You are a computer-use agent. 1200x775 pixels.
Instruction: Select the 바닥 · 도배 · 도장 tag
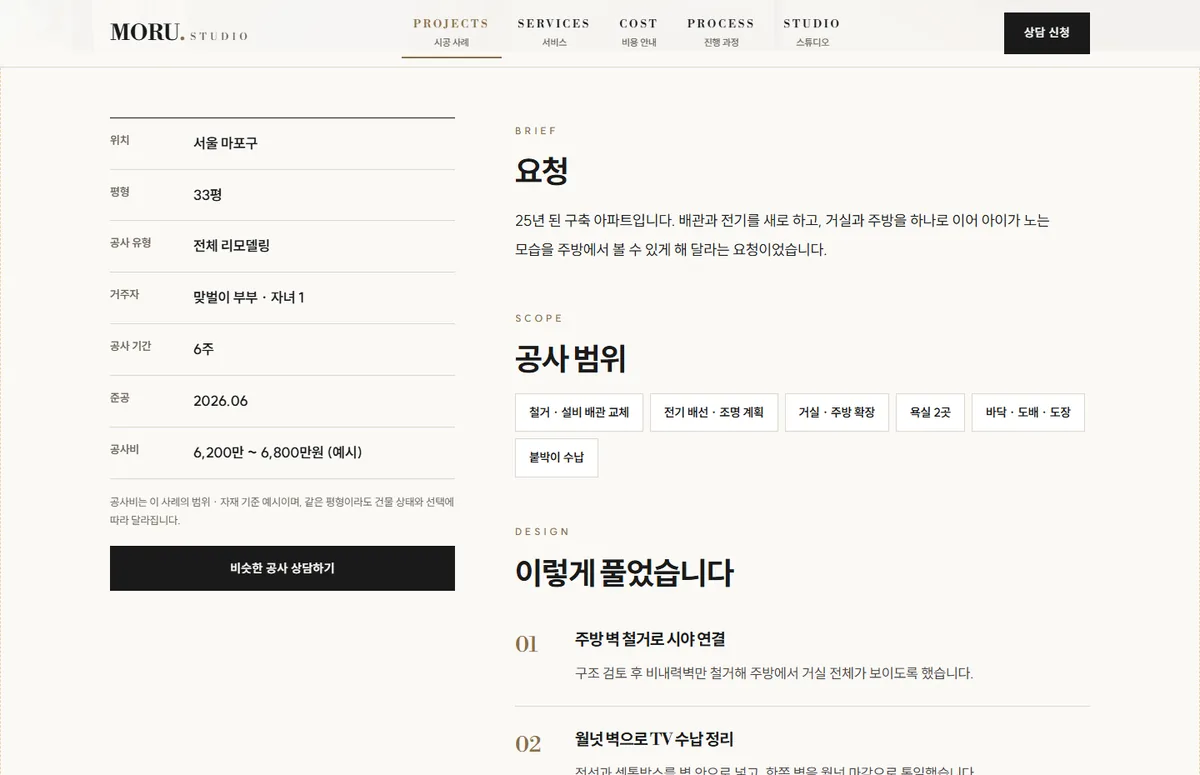click(x=1028, y=412)
